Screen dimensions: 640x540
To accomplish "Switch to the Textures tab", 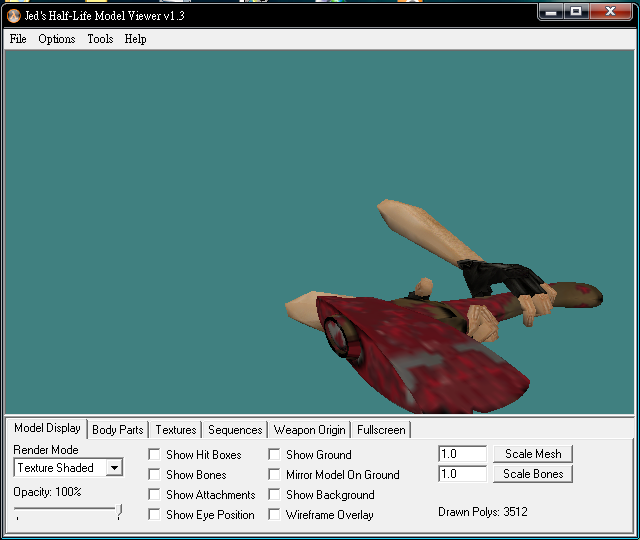I will [x=176, y=430].
